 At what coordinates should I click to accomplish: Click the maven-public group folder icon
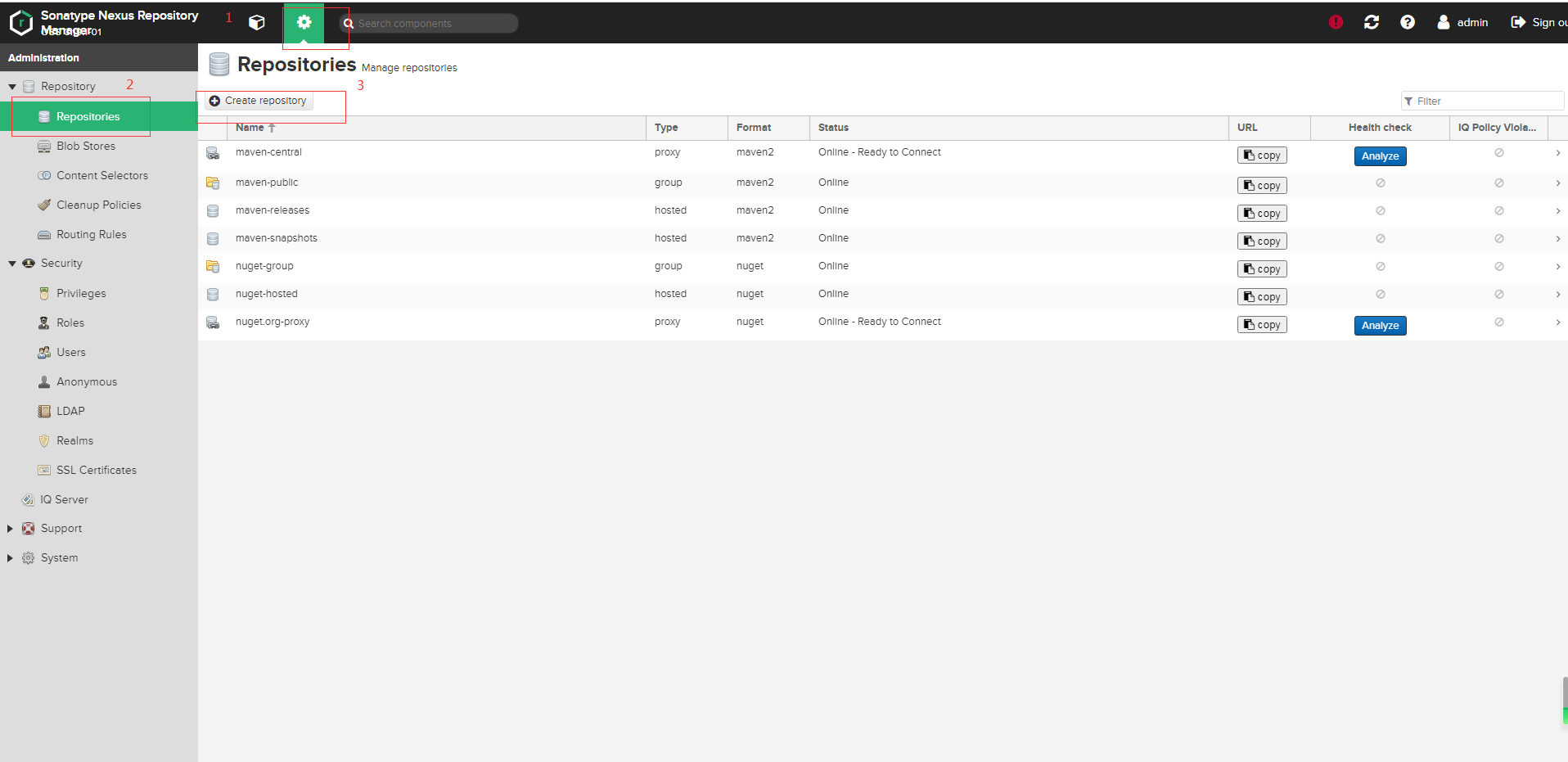point(213,183)
